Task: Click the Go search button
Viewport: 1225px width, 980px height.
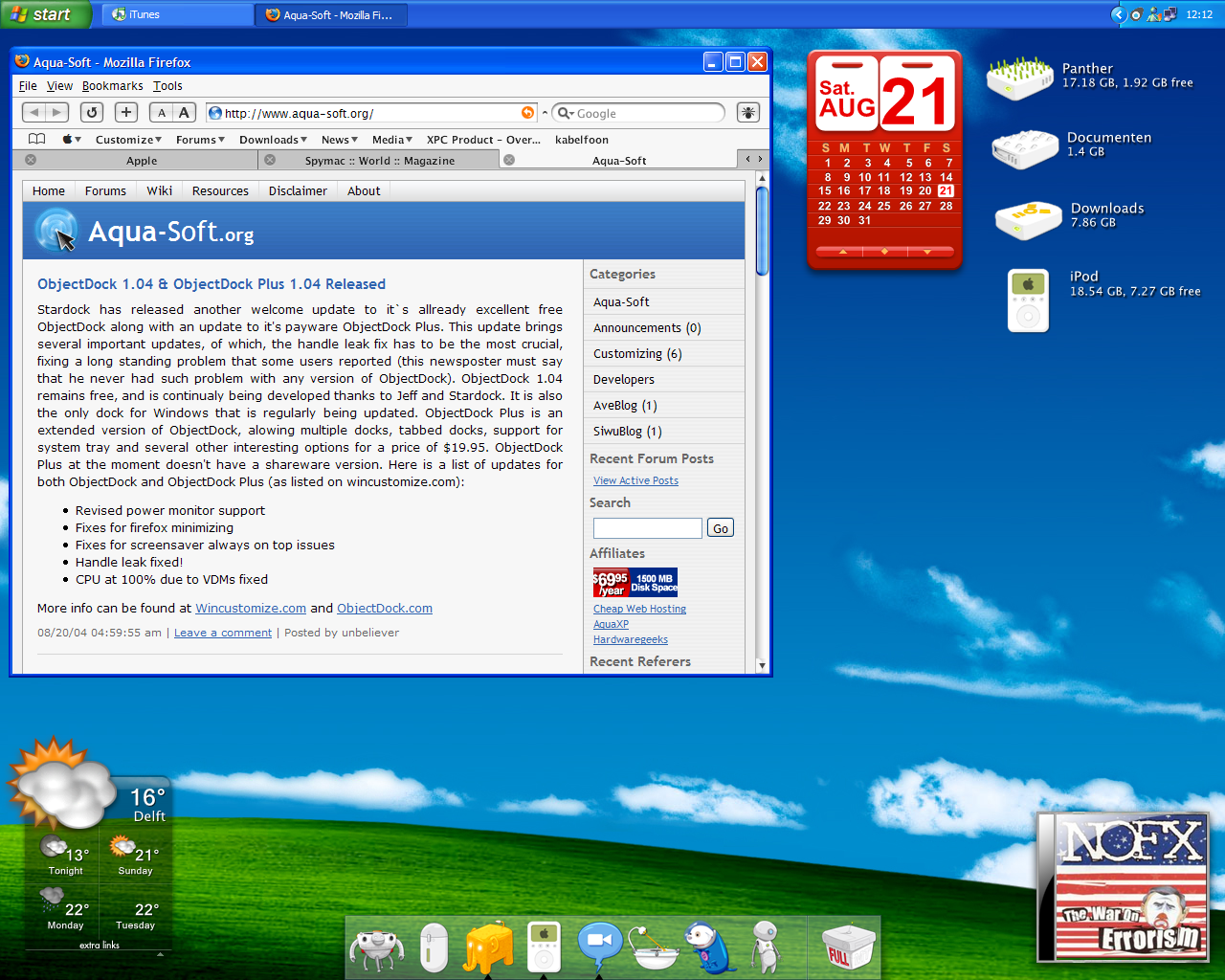Action: click(x=721, y=527)
